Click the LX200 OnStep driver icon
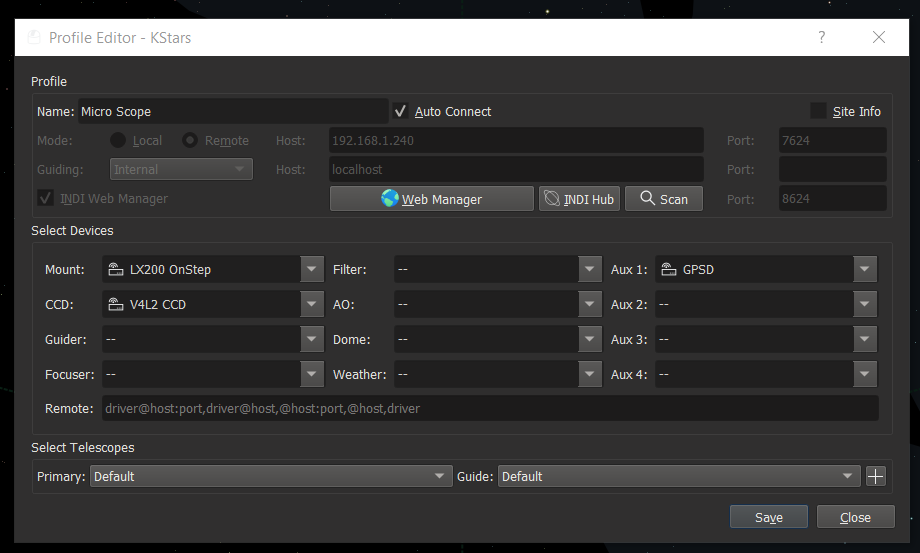Image resolution: width=920 pixels, height=553 pixels. (116, 270)
